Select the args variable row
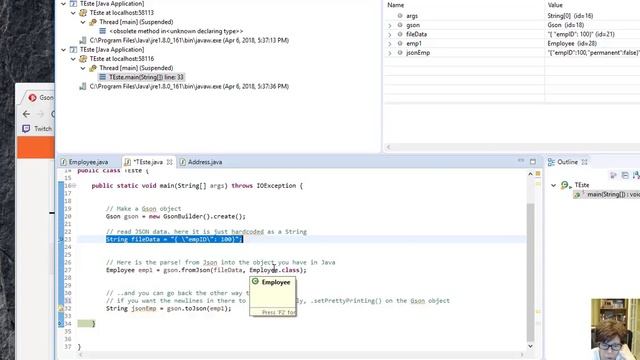Image resolution: width=640 pixels, height=360 pixels. pyautogui.click(x=512, y=16)
